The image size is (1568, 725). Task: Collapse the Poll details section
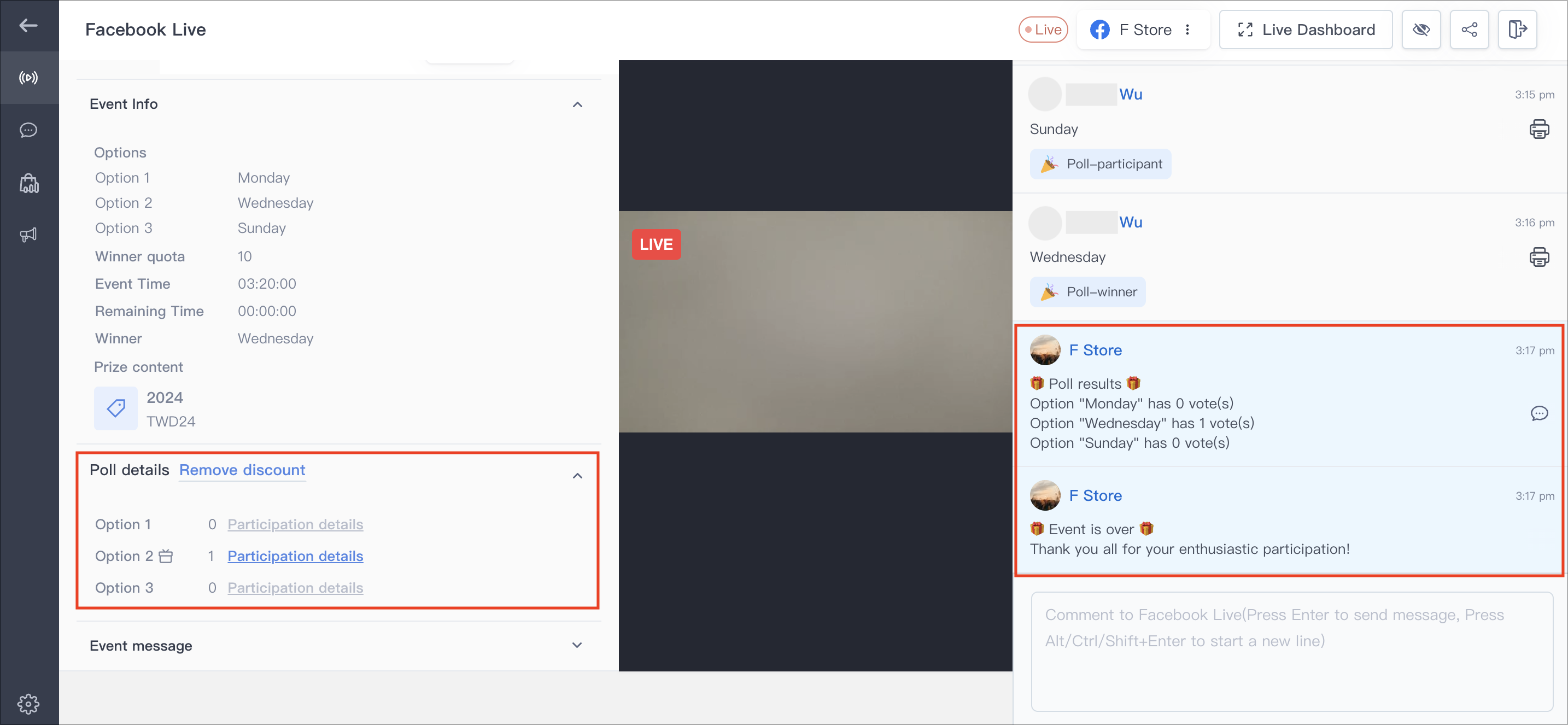[577, 476]
